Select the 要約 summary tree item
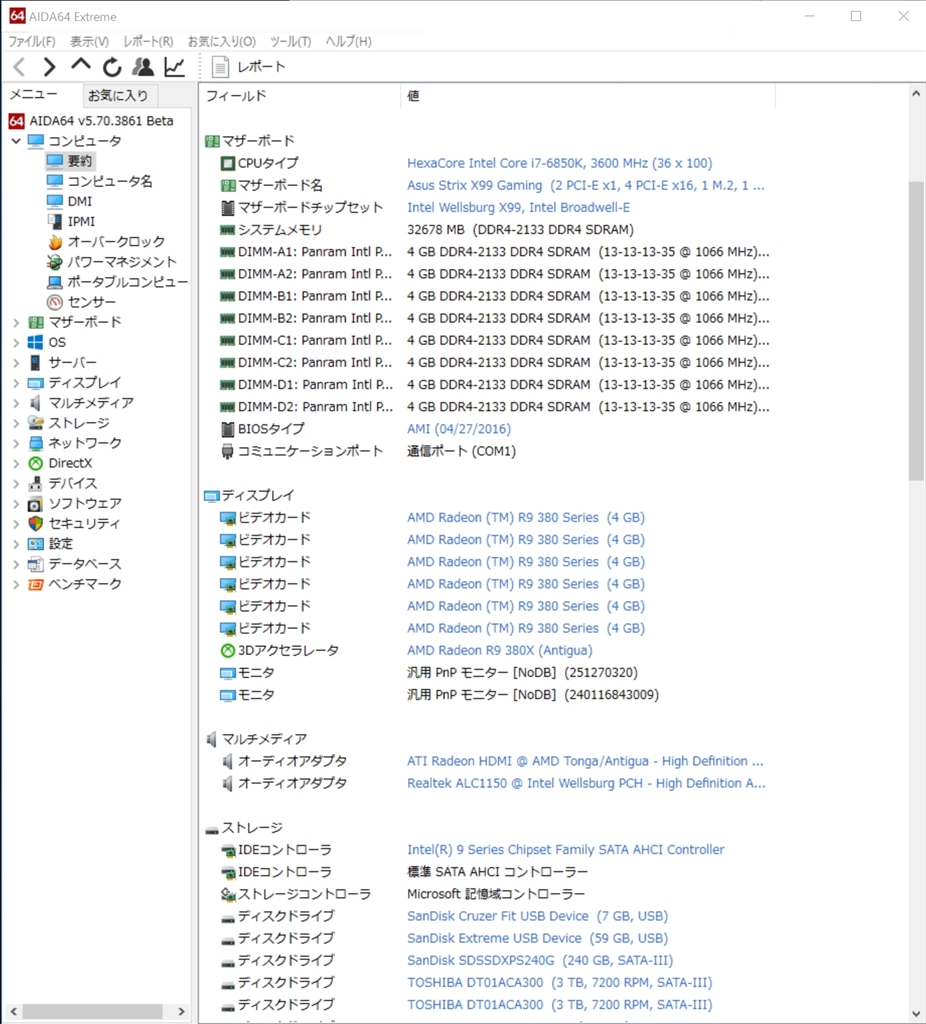The width and height of the screenshot is (926, 1024). pos(71,161)
